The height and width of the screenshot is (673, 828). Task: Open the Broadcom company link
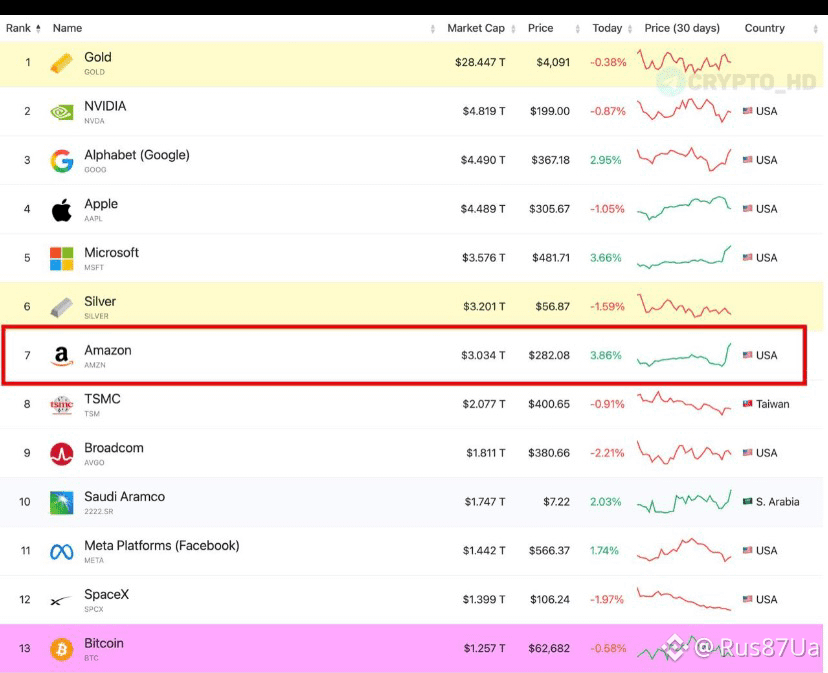114,448
